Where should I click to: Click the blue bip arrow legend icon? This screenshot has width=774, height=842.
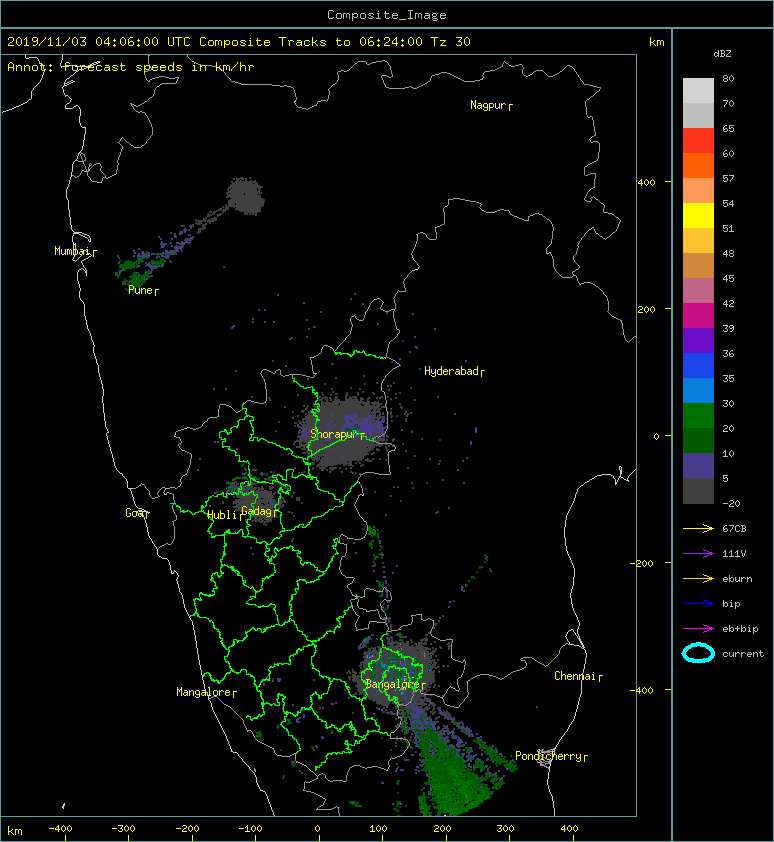(x=698, y=604)
